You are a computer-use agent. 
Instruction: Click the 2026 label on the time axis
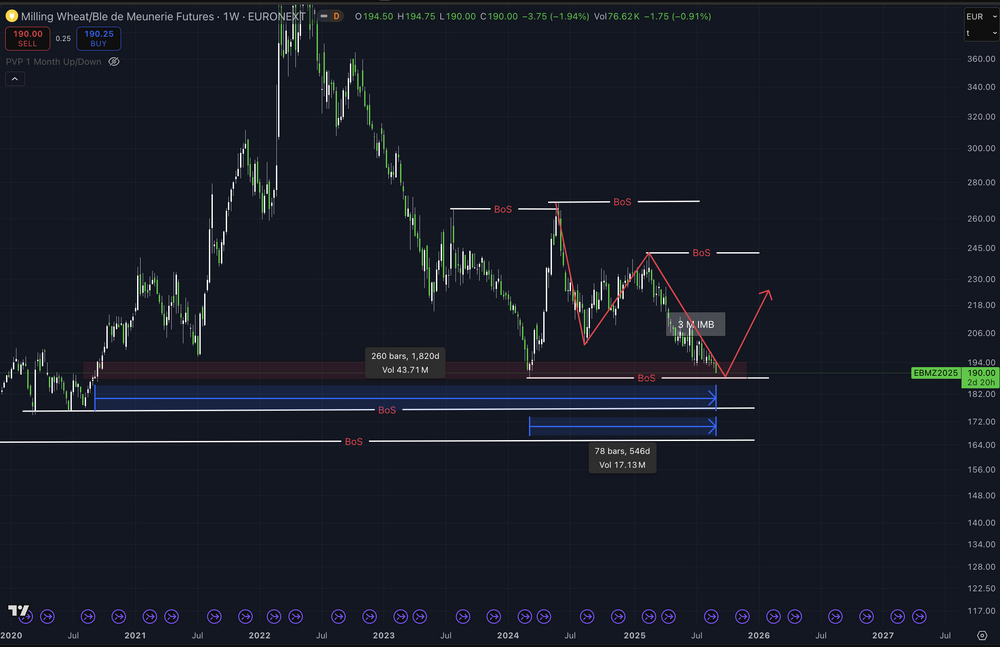click(x=758, y=636)
